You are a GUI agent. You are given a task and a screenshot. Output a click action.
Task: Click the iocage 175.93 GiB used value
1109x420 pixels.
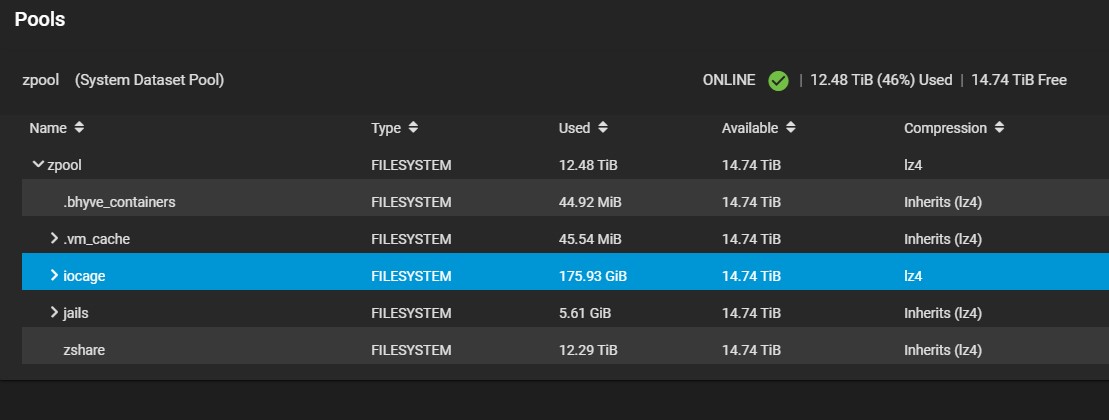click(594, 275)
